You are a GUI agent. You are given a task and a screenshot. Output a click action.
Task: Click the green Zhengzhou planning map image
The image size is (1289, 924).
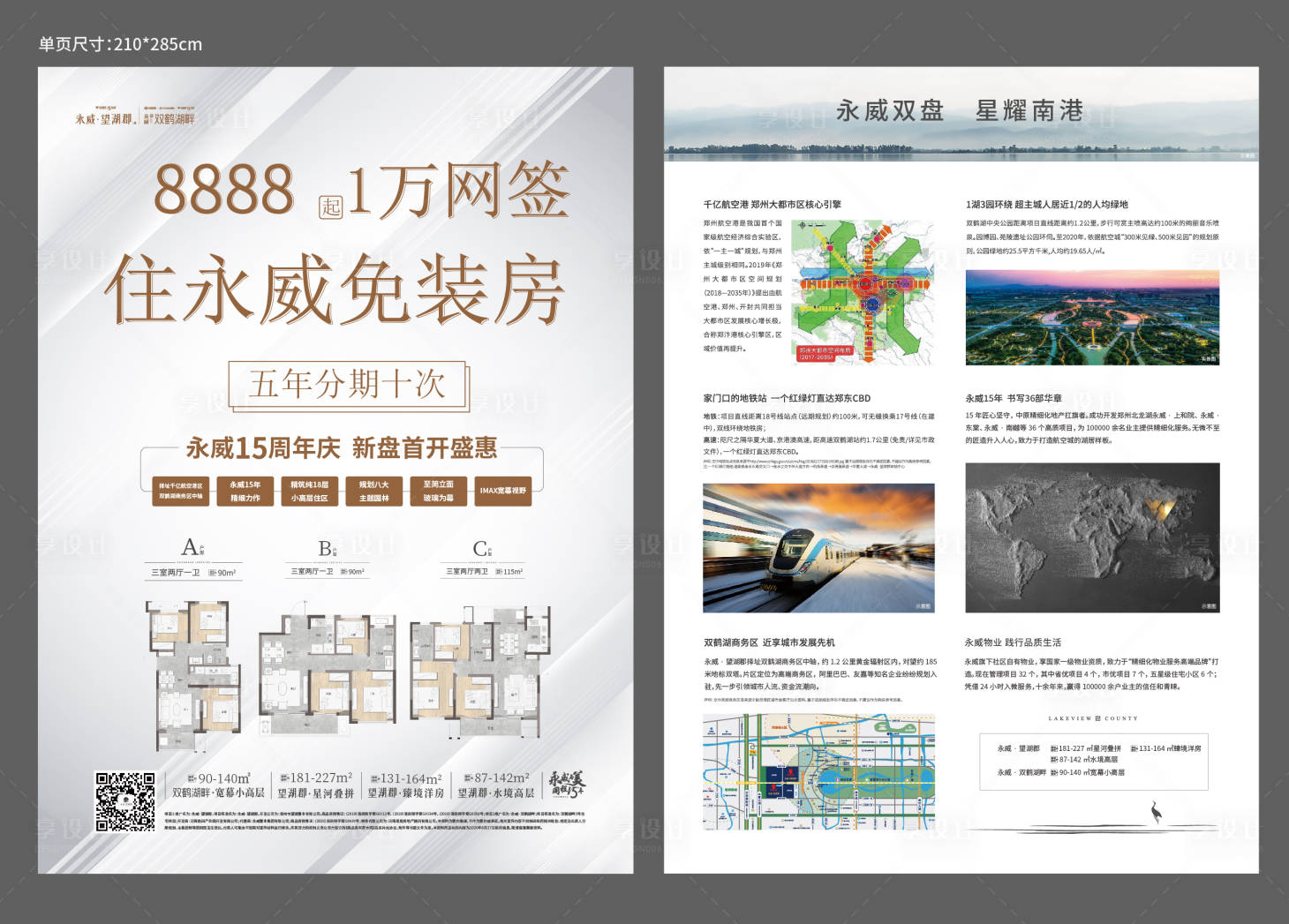coord(862,291)
